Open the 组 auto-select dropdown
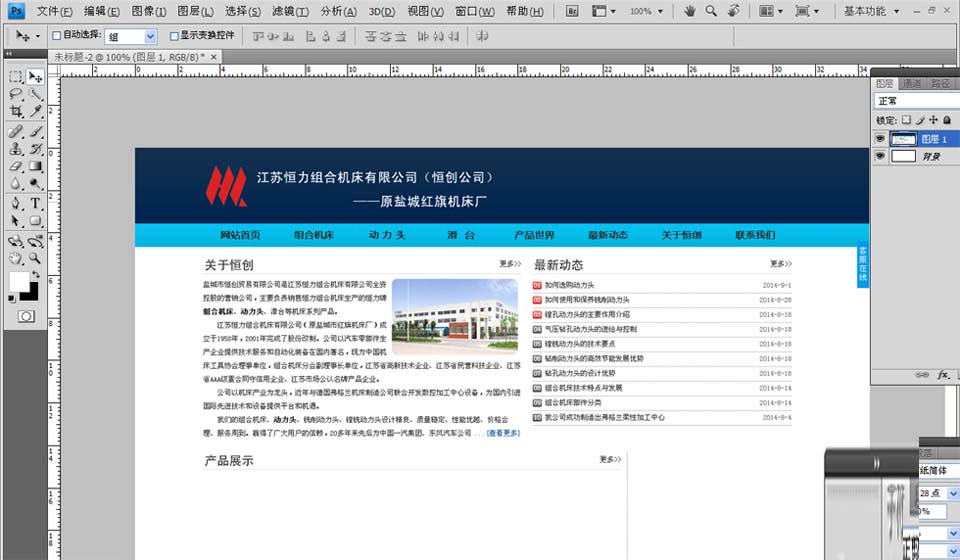Screen dimensions: 960x560 [x=150, y=36]
